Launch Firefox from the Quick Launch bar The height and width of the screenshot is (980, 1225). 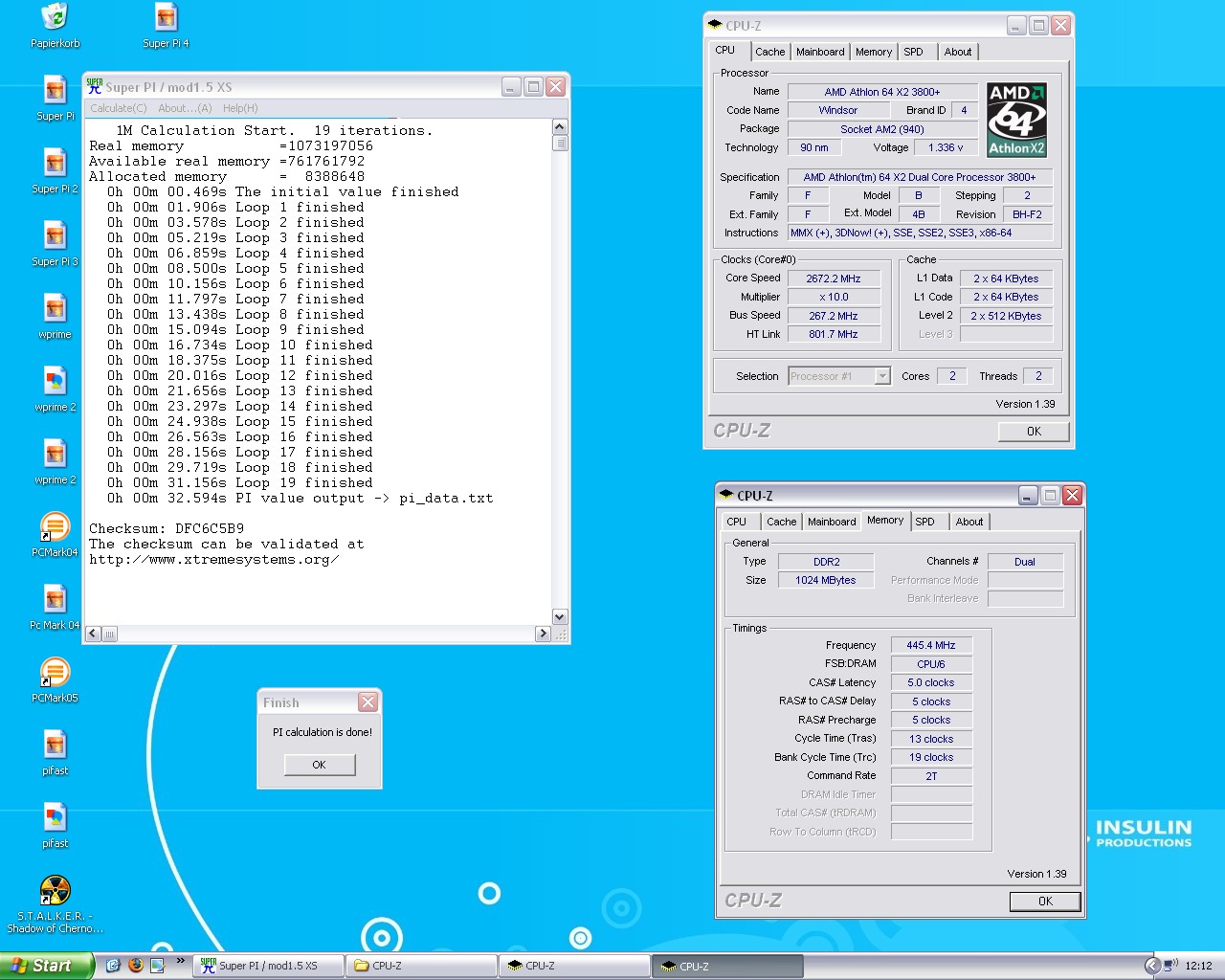pos(135,966)
